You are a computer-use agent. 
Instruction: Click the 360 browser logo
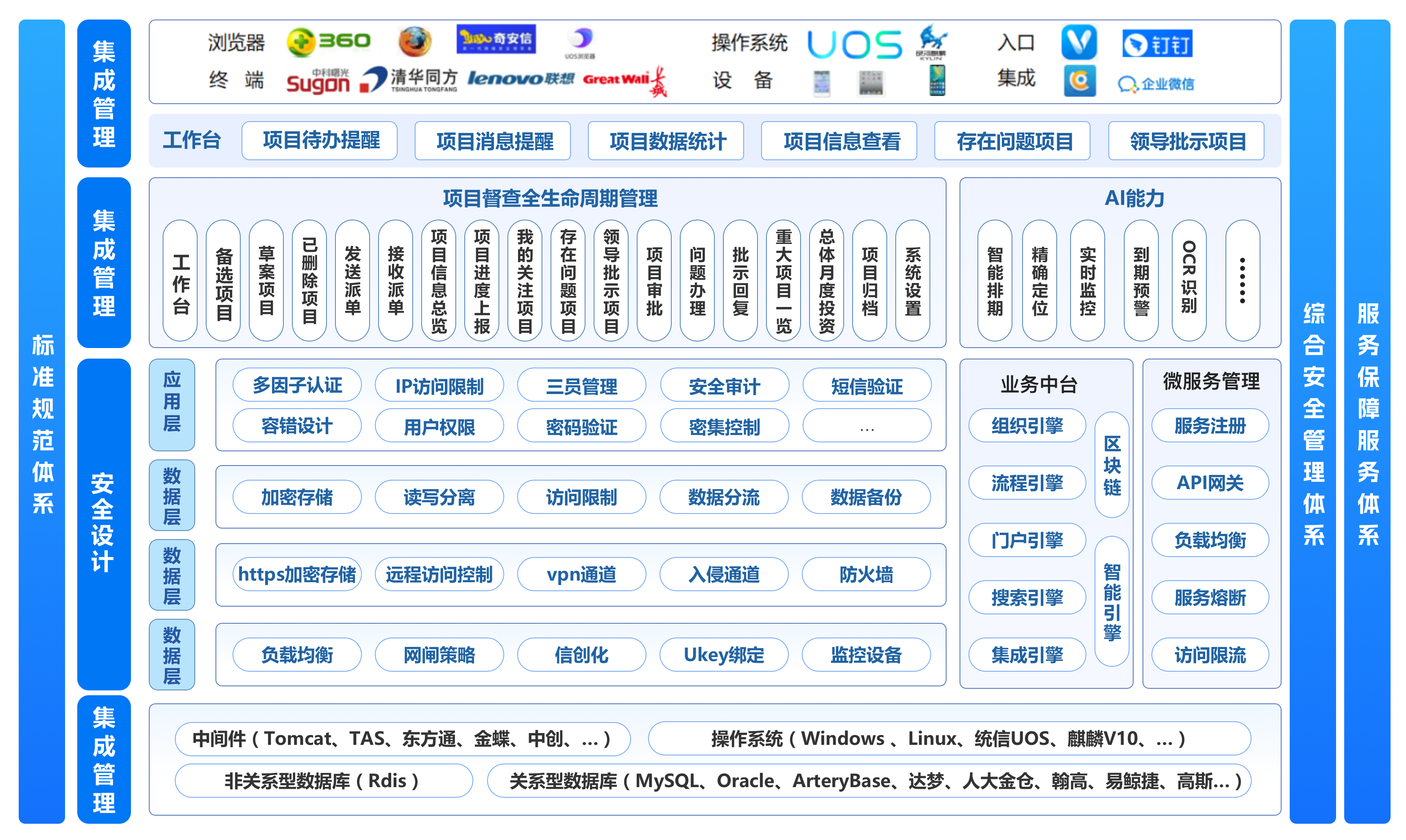click(329, 42)
